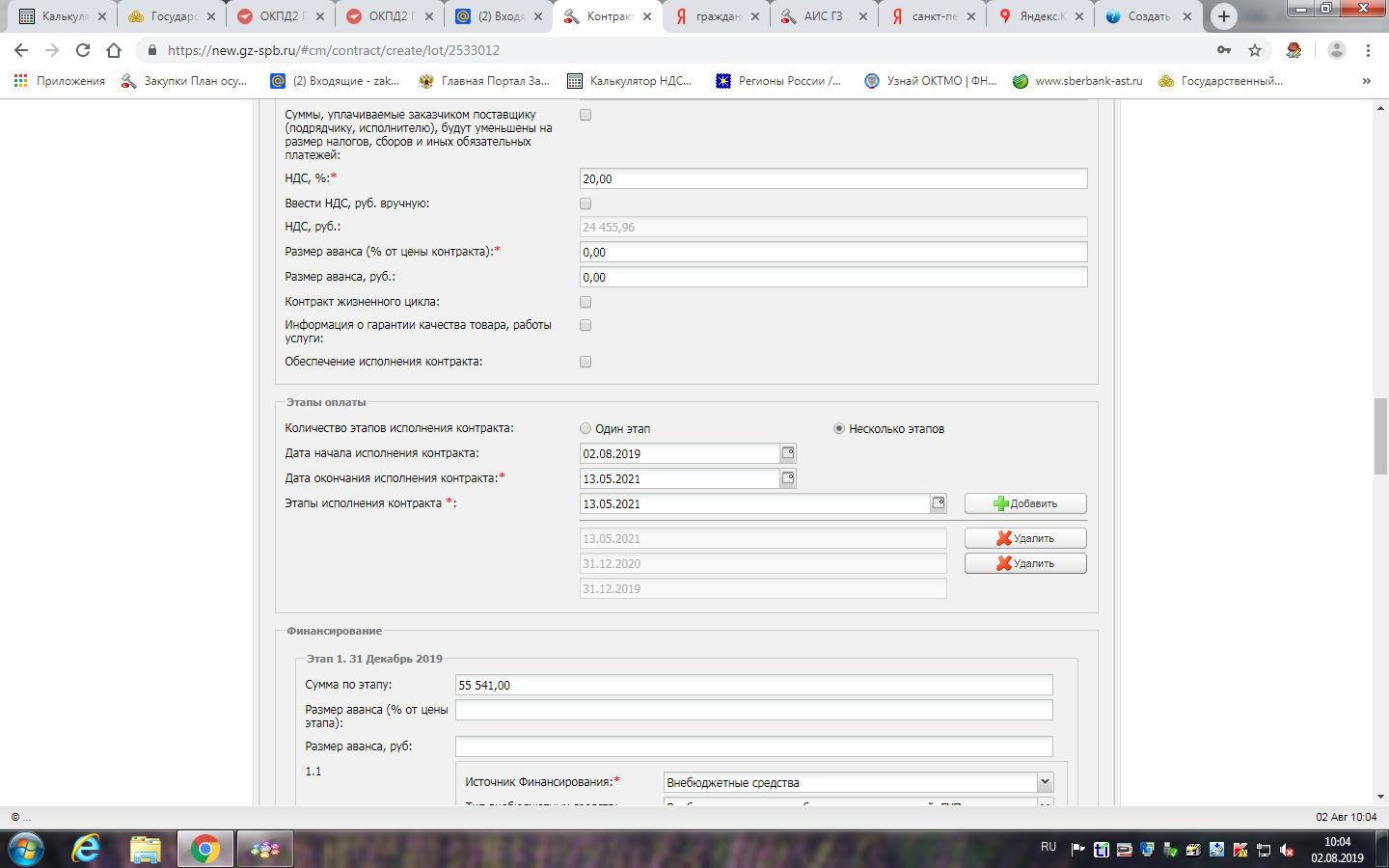Show hidden bookmarks chevron

click(1366, 81)
